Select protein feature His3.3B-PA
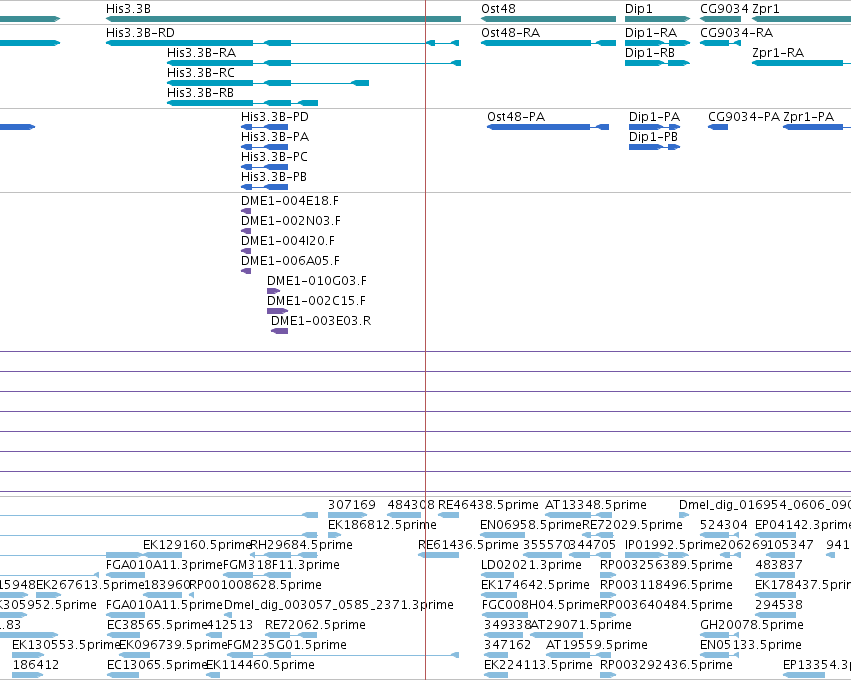The width and height of the screenshot is (851, 680). [264, 147]
